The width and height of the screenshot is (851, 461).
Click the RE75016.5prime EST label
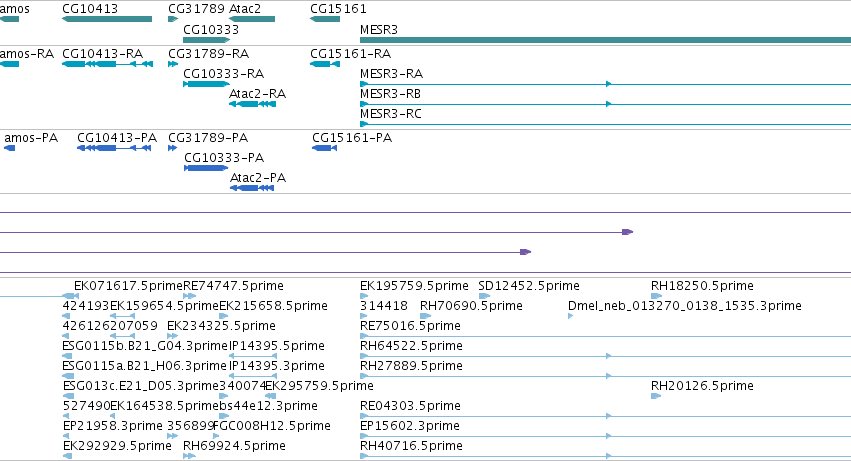point(410,326)
